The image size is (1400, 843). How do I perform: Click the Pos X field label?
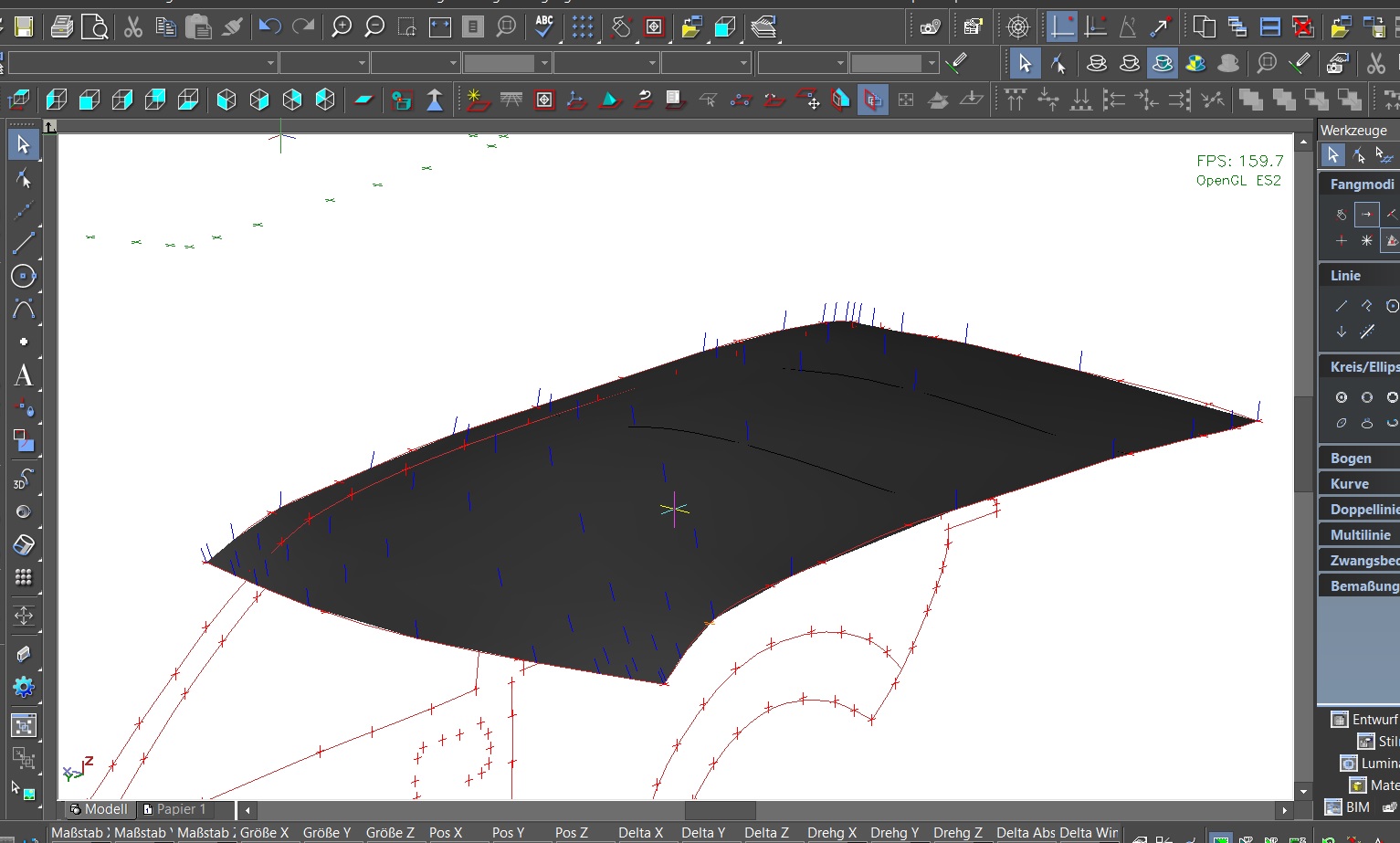point(446,833)
